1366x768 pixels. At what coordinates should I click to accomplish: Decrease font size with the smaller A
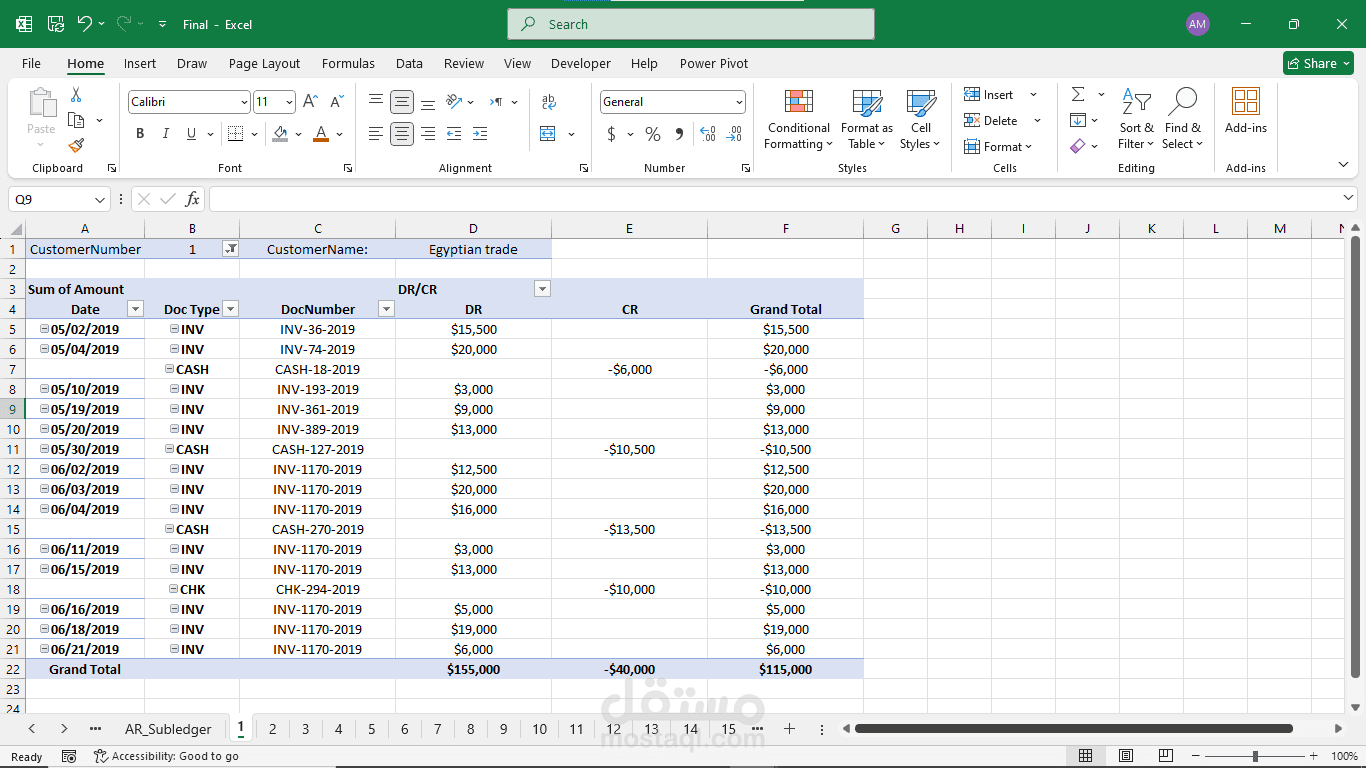(x=336, y=102)
